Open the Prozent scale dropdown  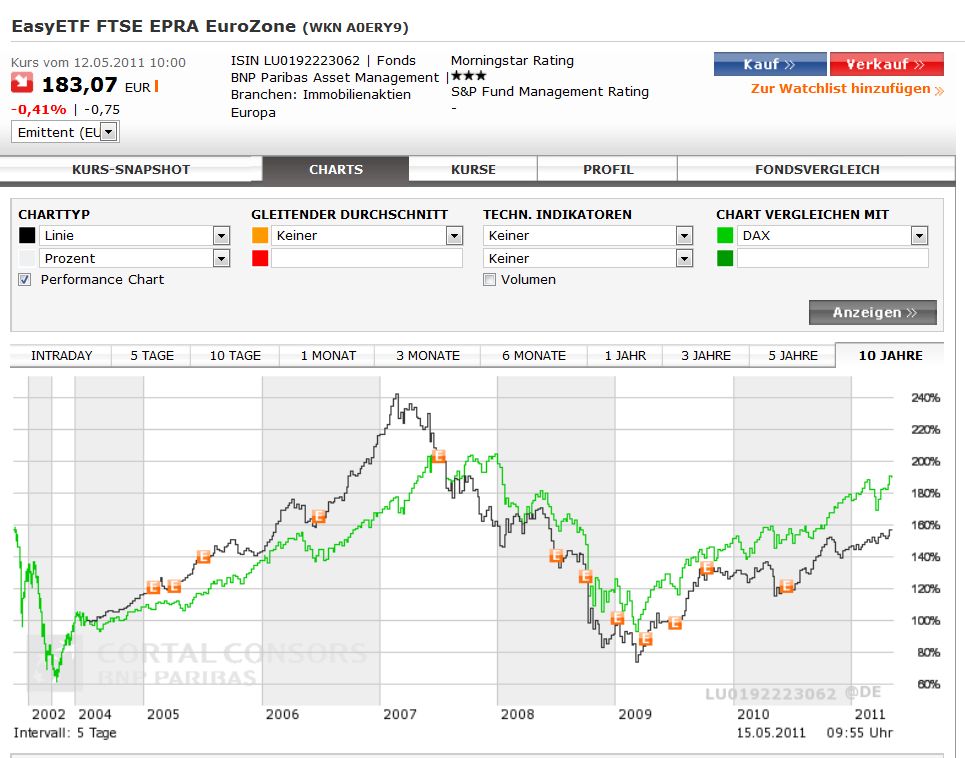pyautogui.click(x=134, y=258)
